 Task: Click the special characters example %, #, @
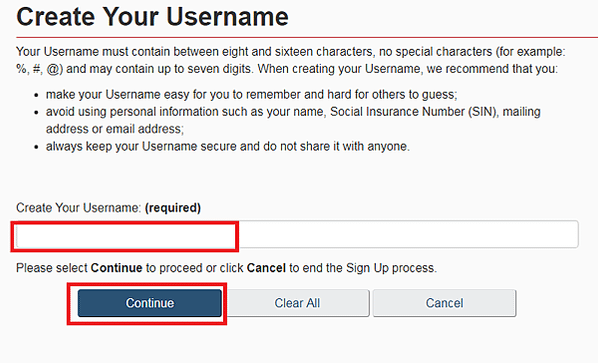39,69
